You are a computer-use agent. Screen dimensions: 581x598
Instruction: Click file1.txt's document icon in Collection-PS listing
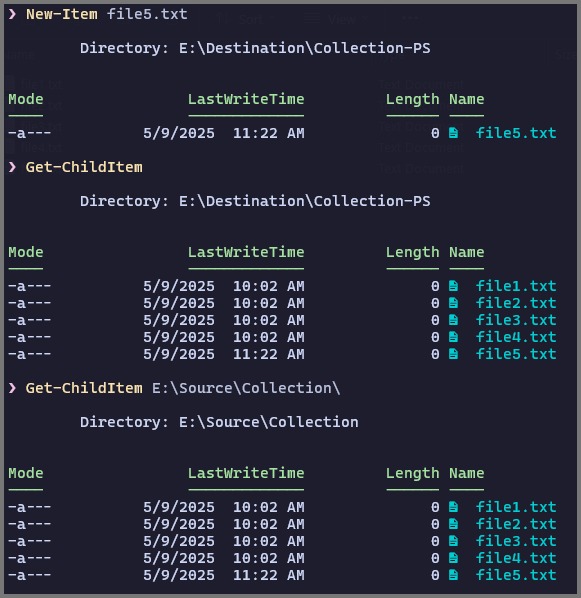click(453, 286)
